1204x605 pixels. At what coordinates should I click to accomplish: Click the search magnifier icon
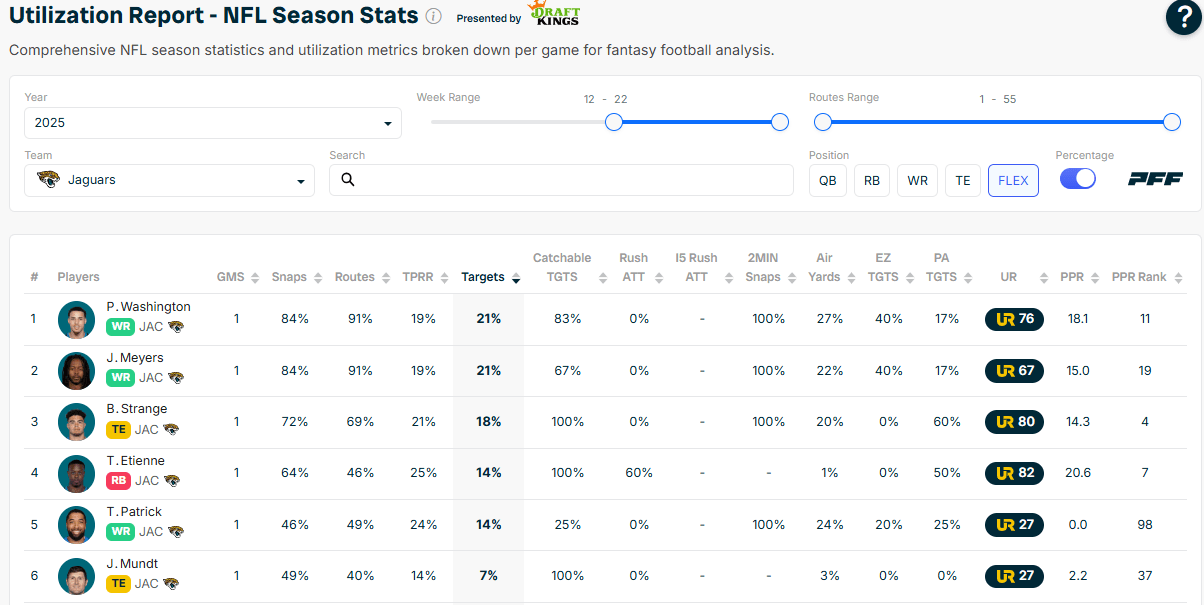348,180
